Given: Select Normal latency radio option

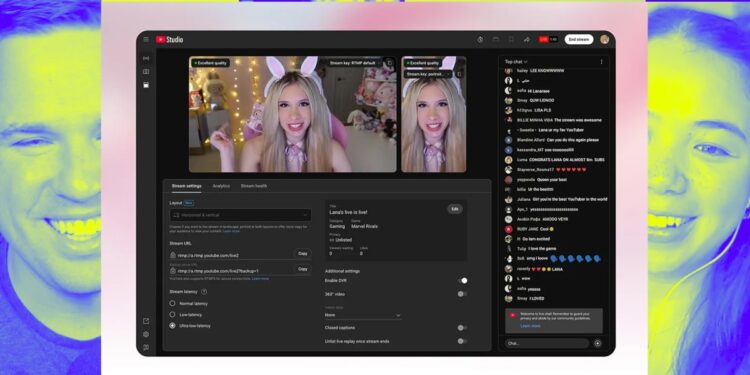Looking at the screenshot, I should tap(172, 303).
